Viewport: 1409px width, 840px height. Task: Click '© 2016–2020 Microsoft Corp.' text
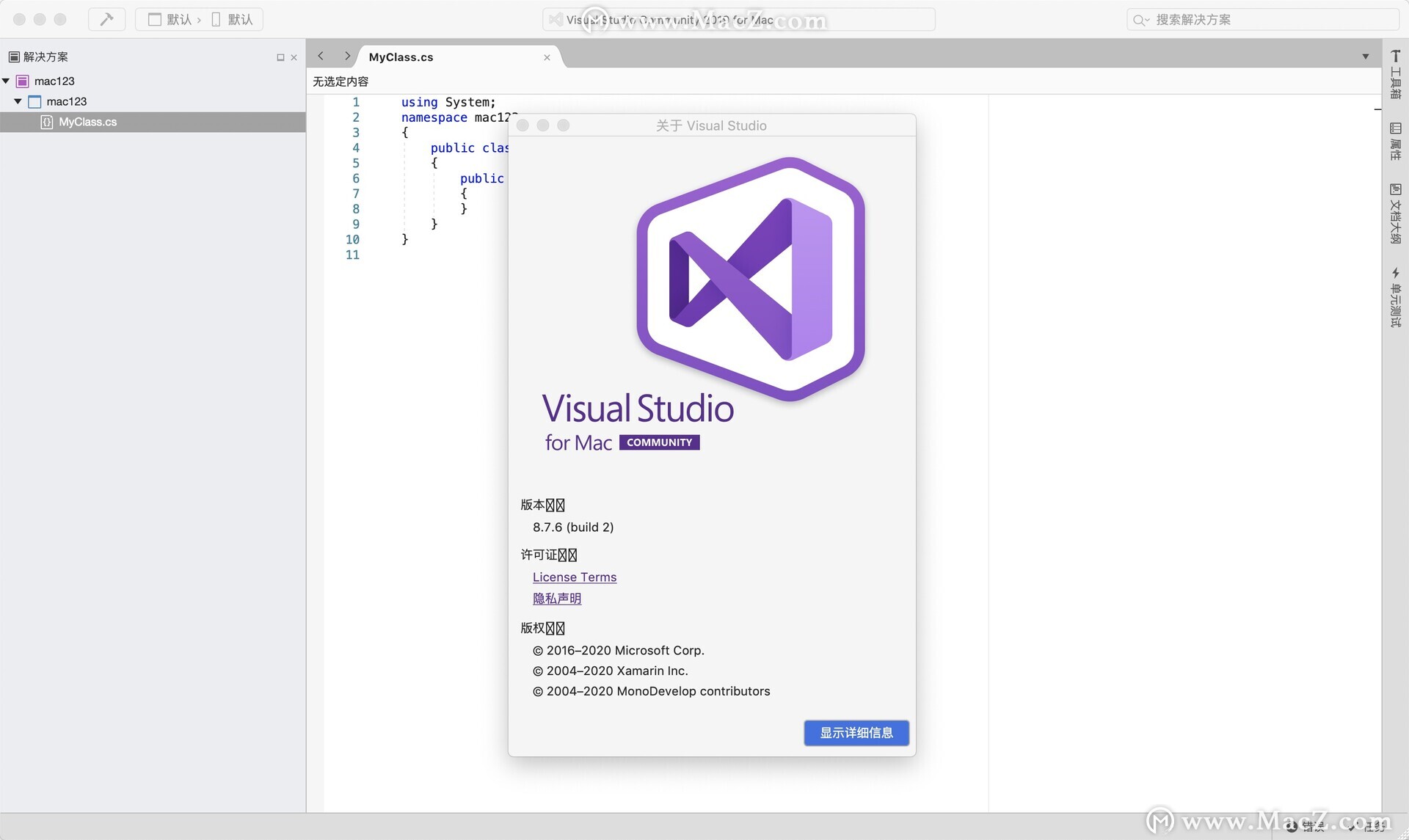pos(618,651)
